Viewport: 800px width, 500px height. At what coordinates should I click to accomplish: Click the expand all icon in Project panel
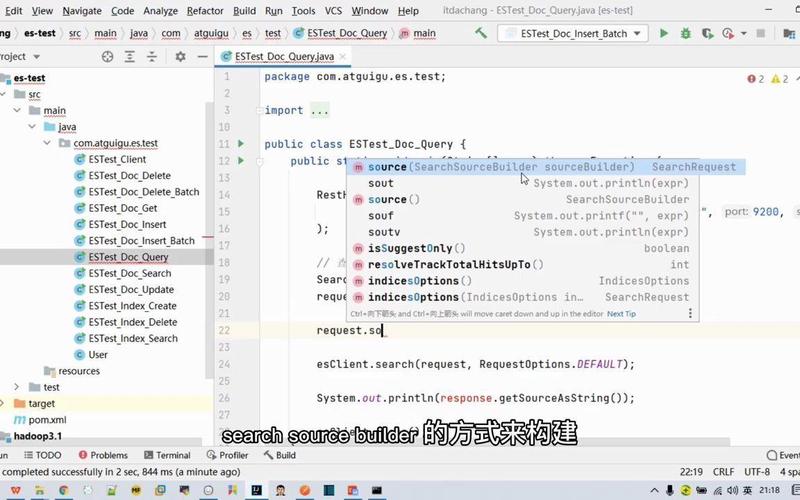(130, 57)
